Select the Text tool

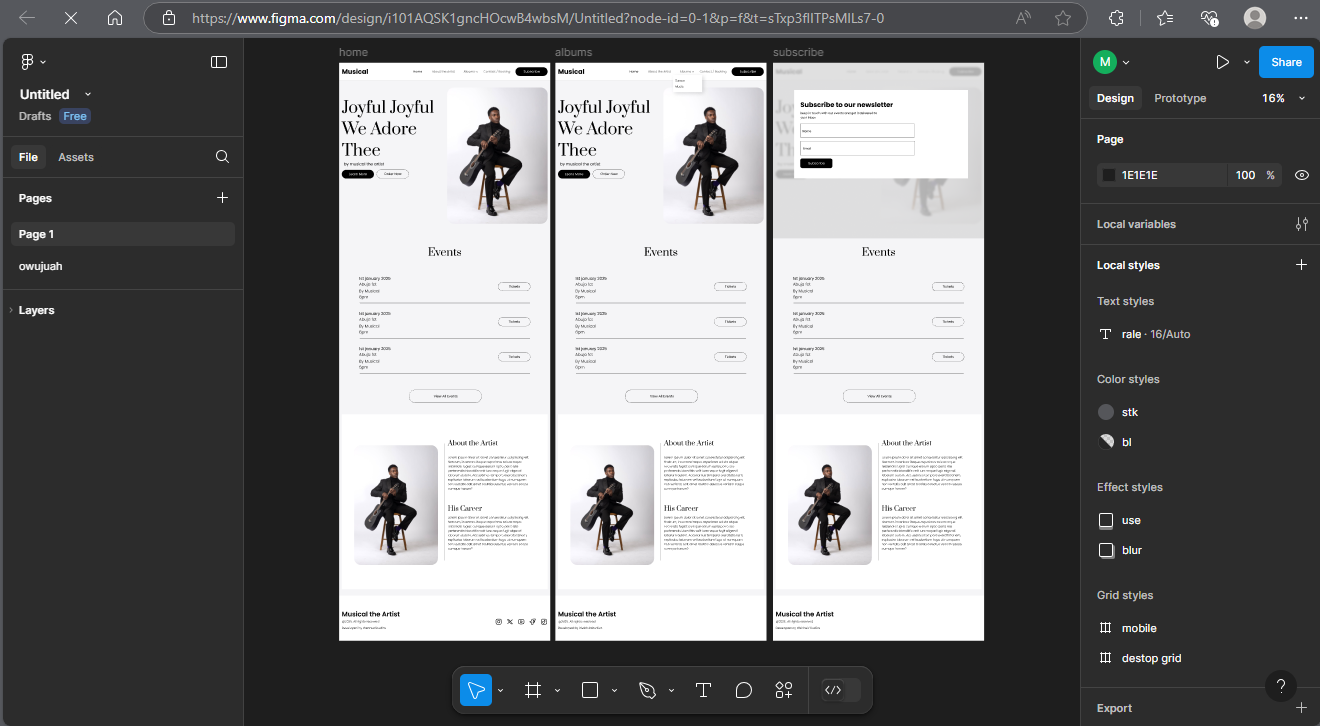click(x=703, y=690)
